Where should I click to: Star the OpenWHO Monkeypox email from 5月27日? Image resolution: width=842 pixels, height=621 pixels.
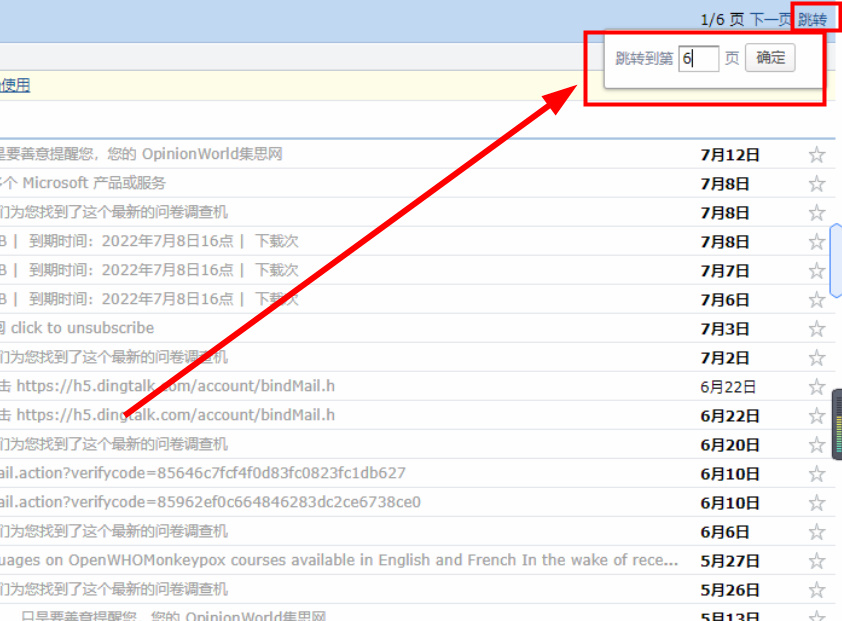[x=817, y=561]
